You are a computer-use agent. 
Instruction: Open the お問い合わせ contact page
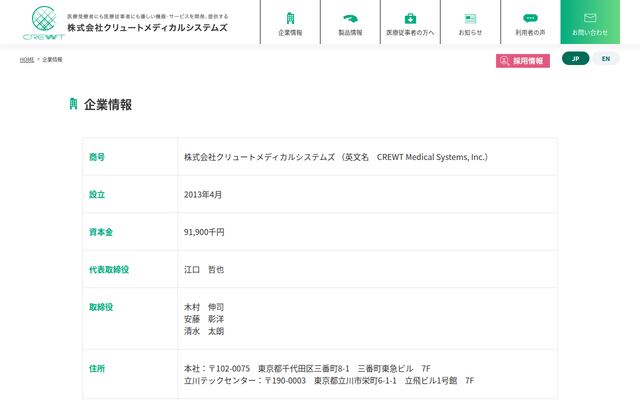point(590,22)
